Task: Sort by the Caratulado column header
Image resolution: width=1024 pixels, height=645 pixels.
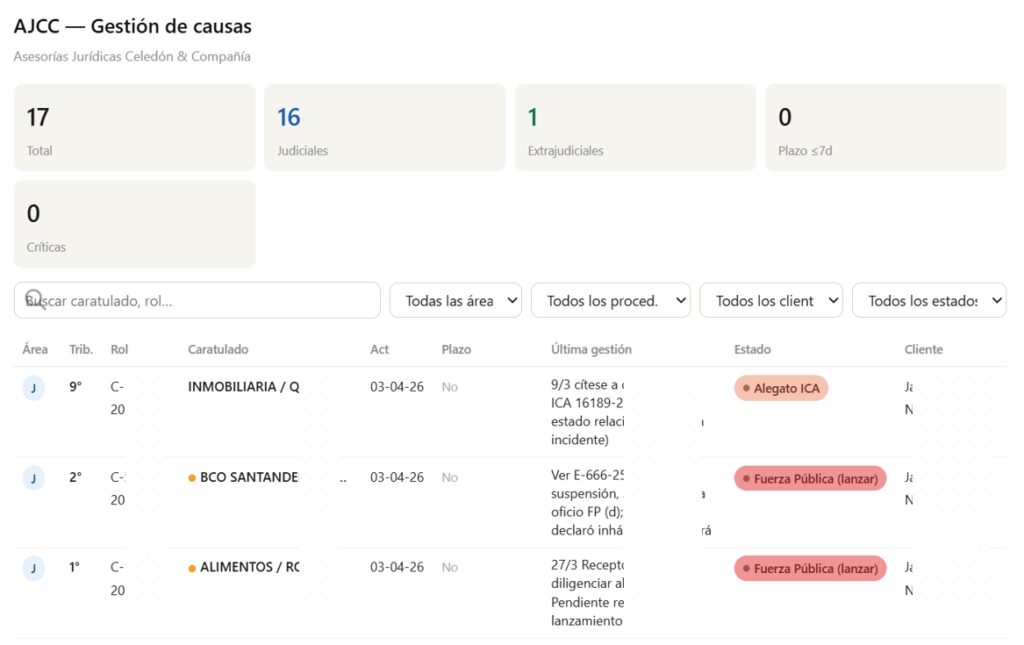Action: pyautogui.click(x=218, y=349)
